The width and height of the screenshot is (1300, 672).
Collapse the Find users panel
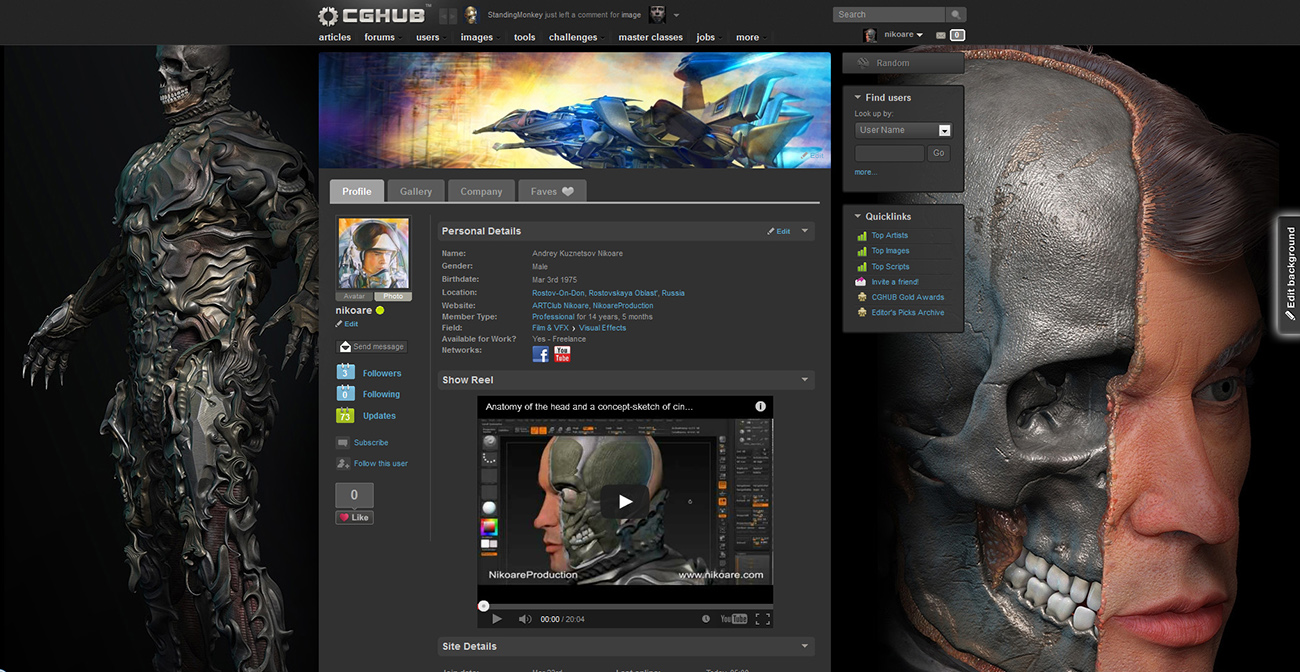click(858, 97)
